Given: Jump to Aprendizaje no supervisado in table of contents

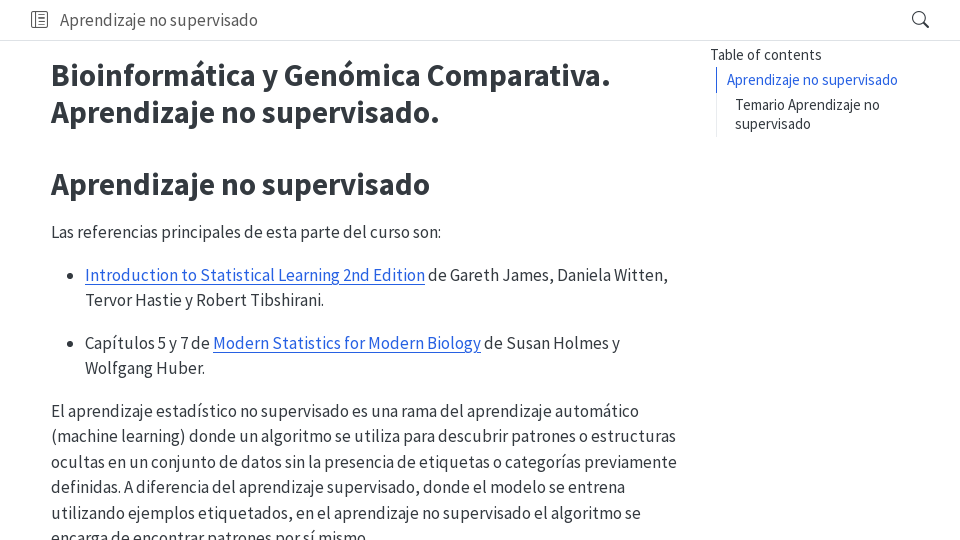Looking at the screenshot, I should click(x=812, y=80).
